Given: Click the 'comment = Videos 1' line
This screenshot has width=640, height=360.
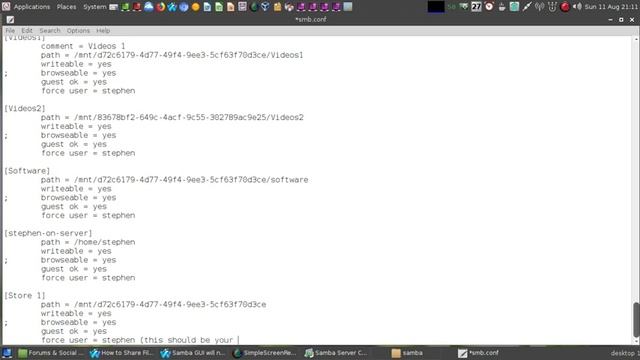Looking at the screenshot, I should click(x=83, y=47).
